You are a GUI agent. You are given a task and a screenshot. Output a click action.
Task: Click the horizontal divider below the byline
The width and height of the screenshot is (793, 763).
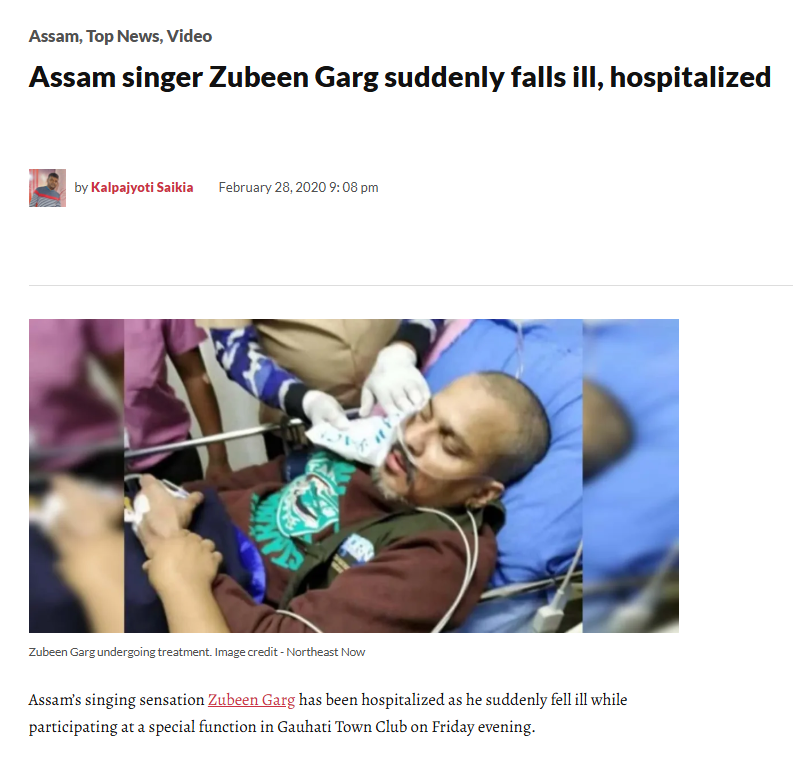[x=411, y=285]
